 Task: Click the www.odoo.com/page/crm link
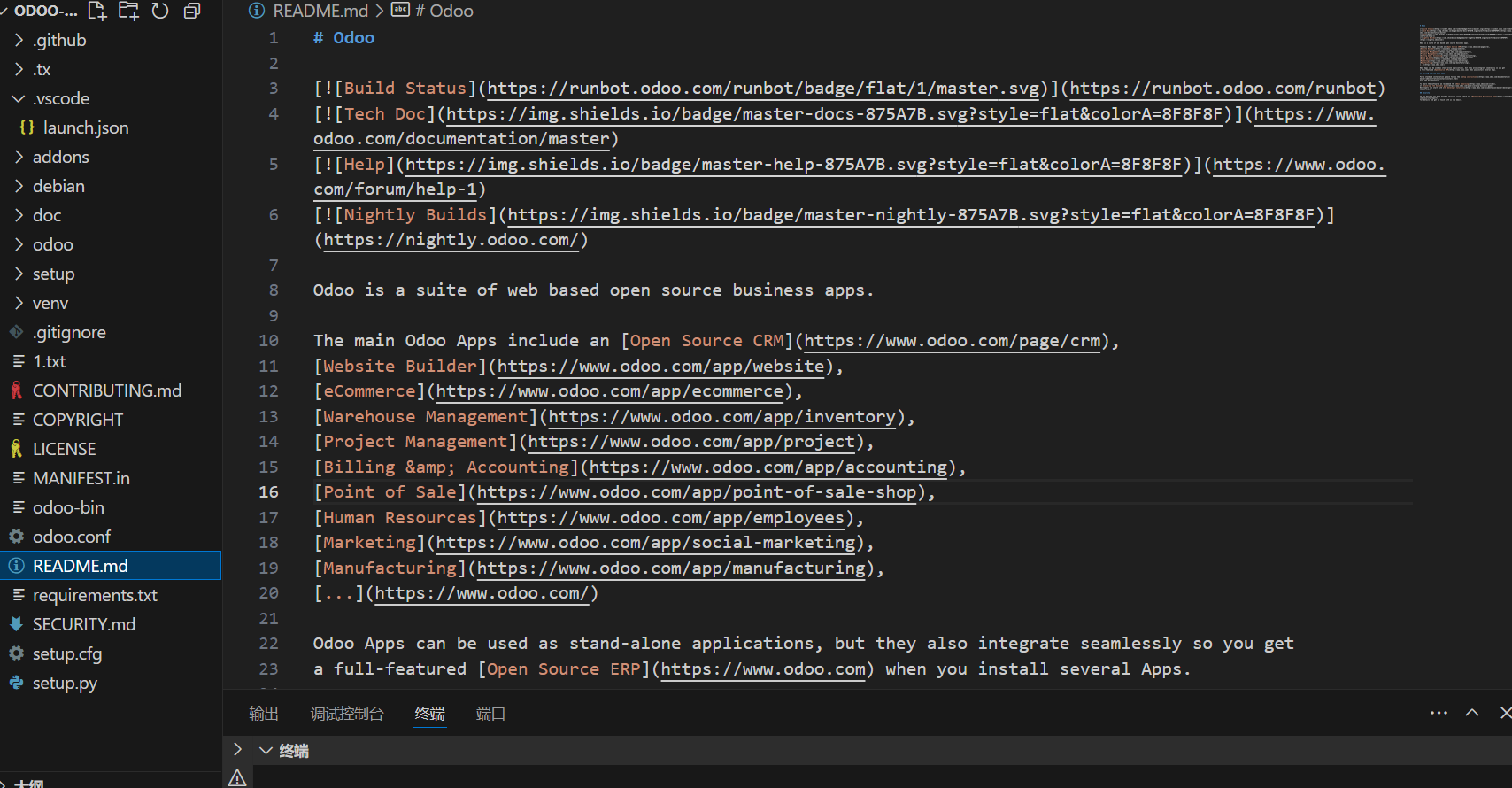(953, 341)
